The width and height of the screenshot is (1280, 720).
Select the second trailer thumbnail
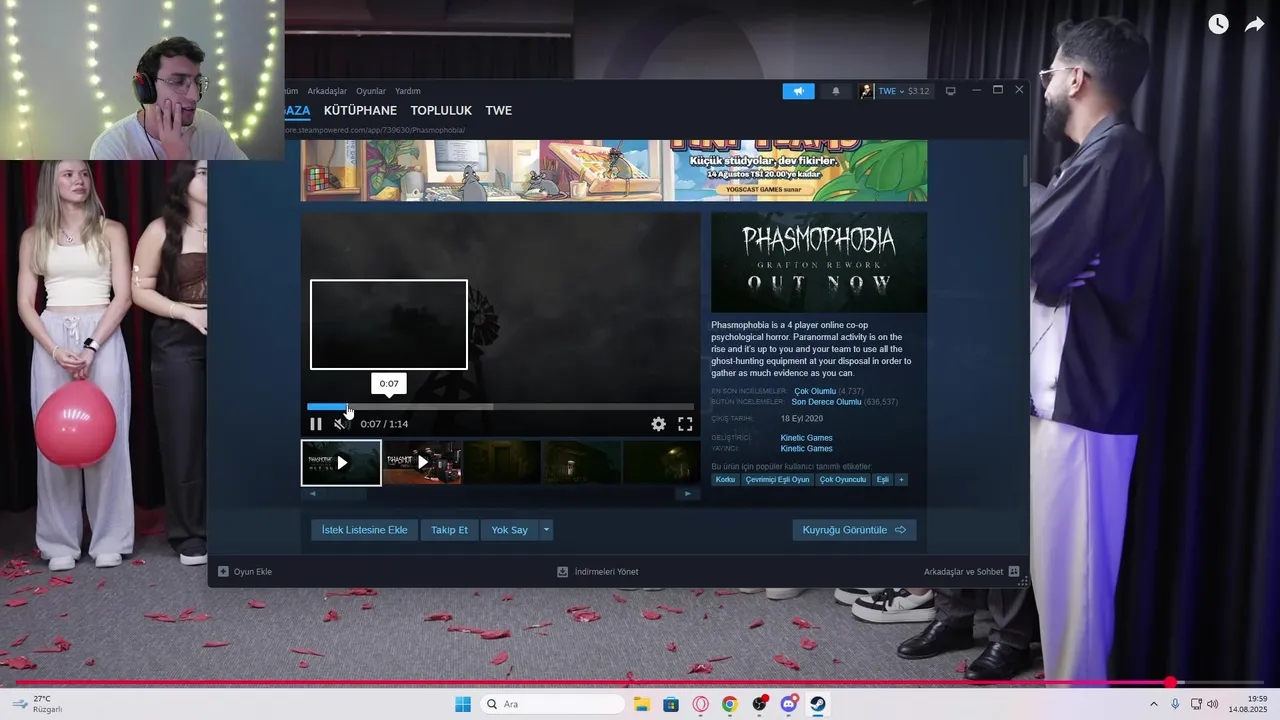pyautogui.click(x=422, y=463)
